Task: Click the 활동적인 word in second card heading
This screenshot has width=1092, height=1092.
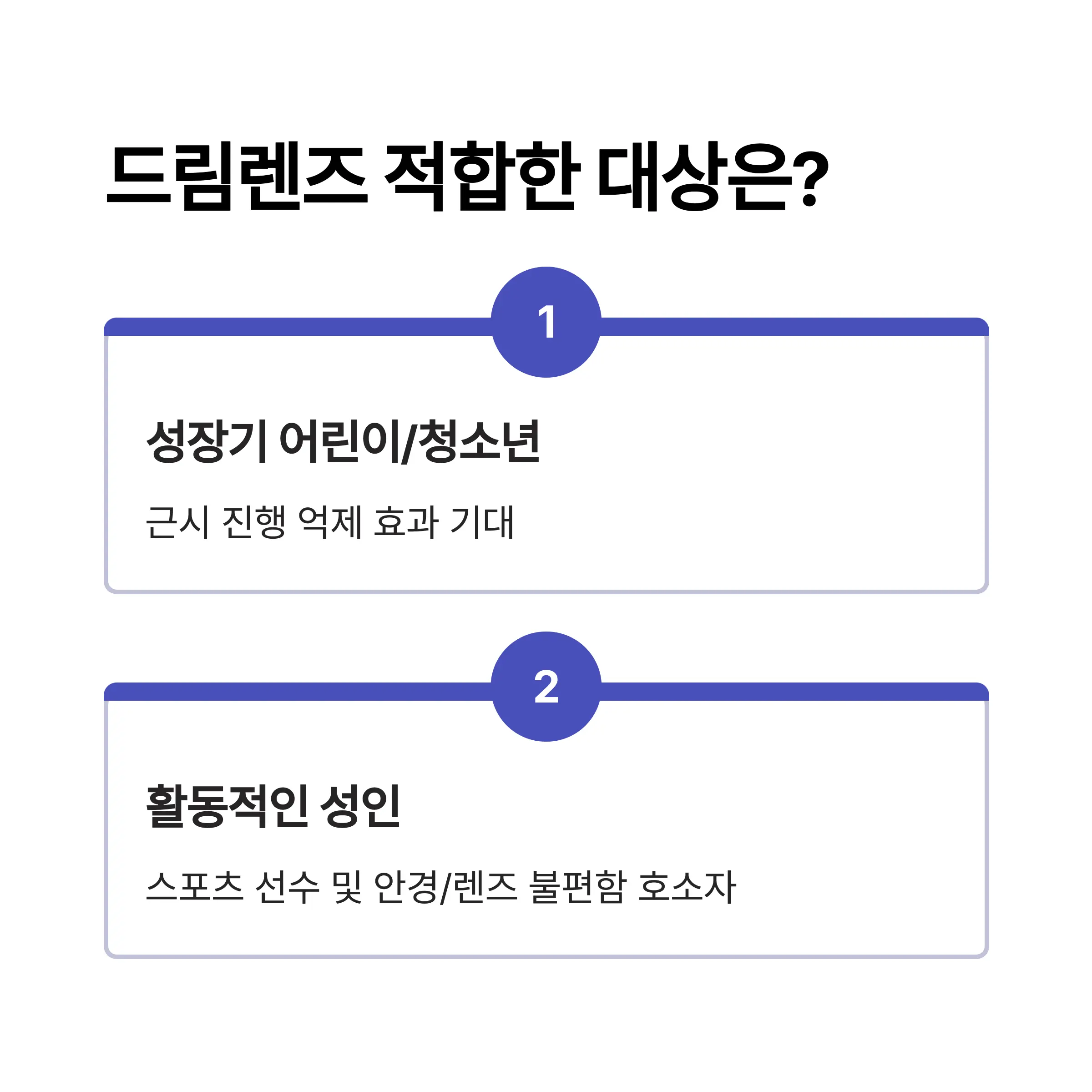Action: [227, 806]
